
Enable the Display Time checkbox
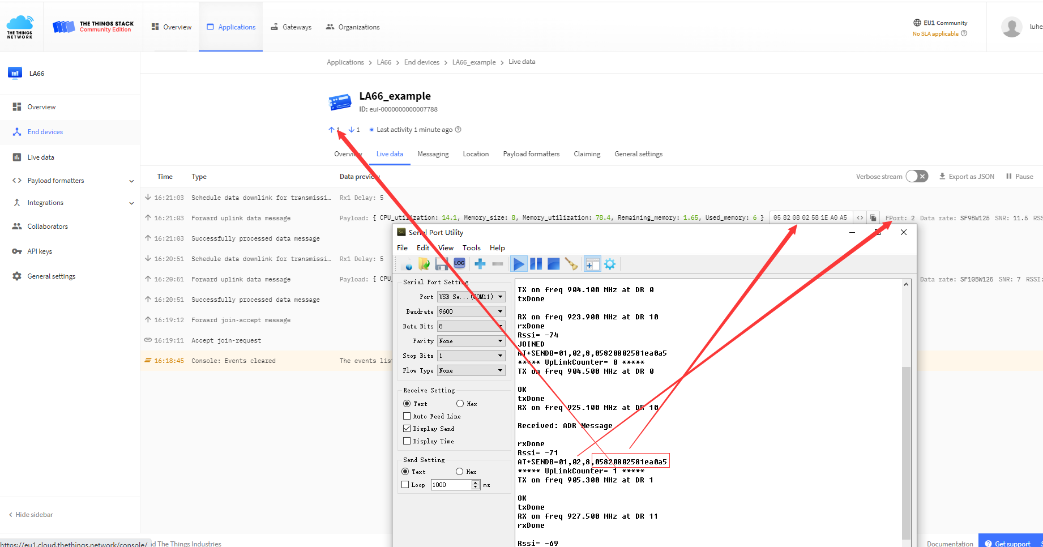coord(407,441)
